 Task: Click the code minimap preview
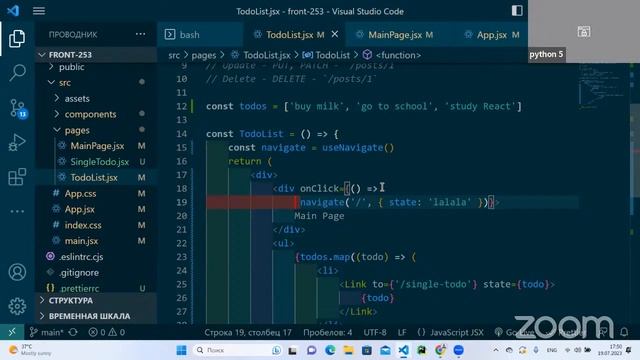tap(602, 86)
